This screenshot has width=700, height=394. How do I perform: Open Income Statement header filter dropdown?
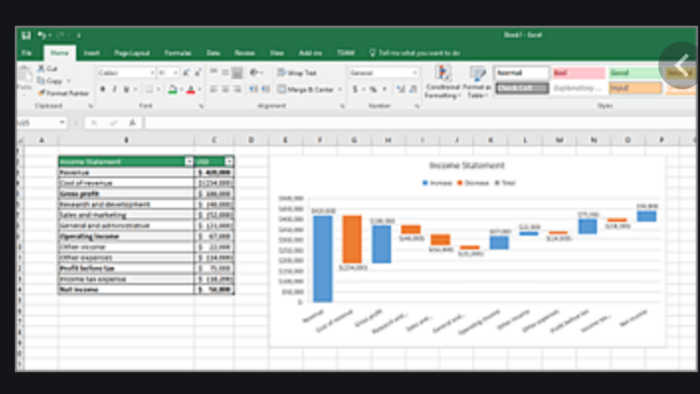point(189,162)
